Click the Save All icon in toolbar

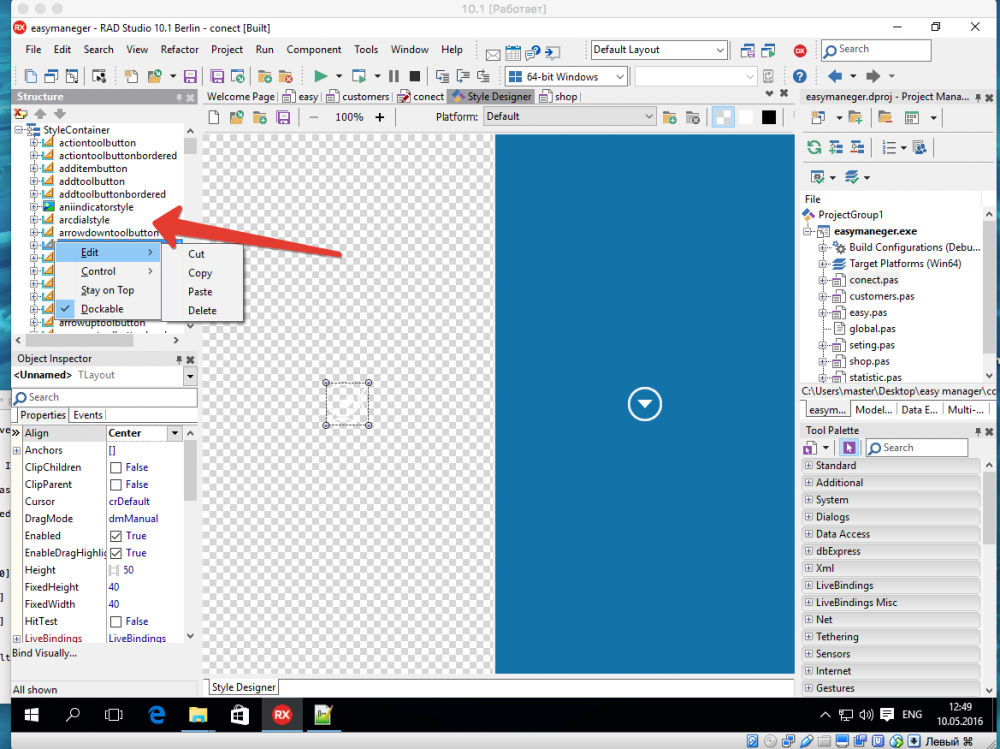[x=217, y=77]
